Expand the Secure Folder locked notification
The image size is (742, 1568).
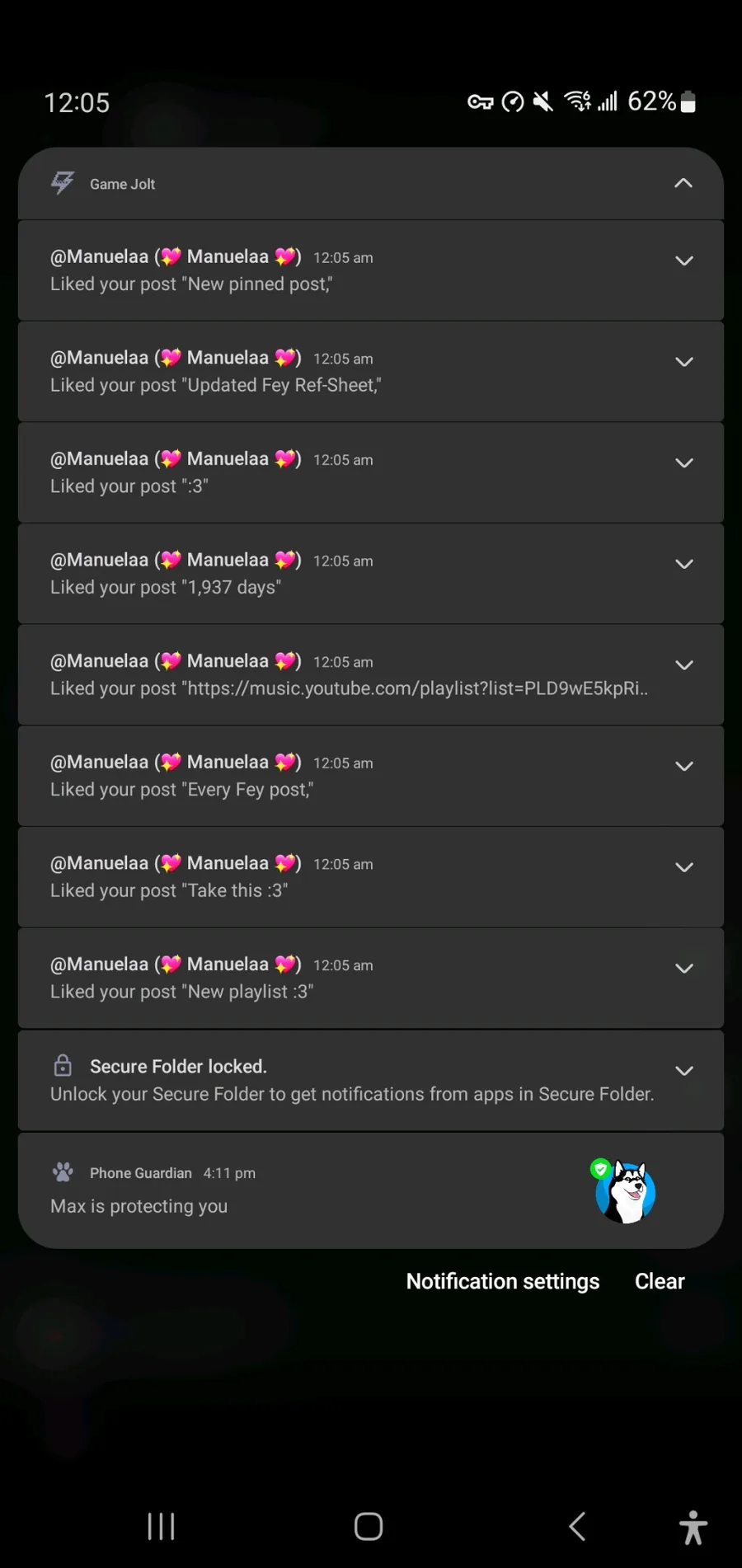683,1071
